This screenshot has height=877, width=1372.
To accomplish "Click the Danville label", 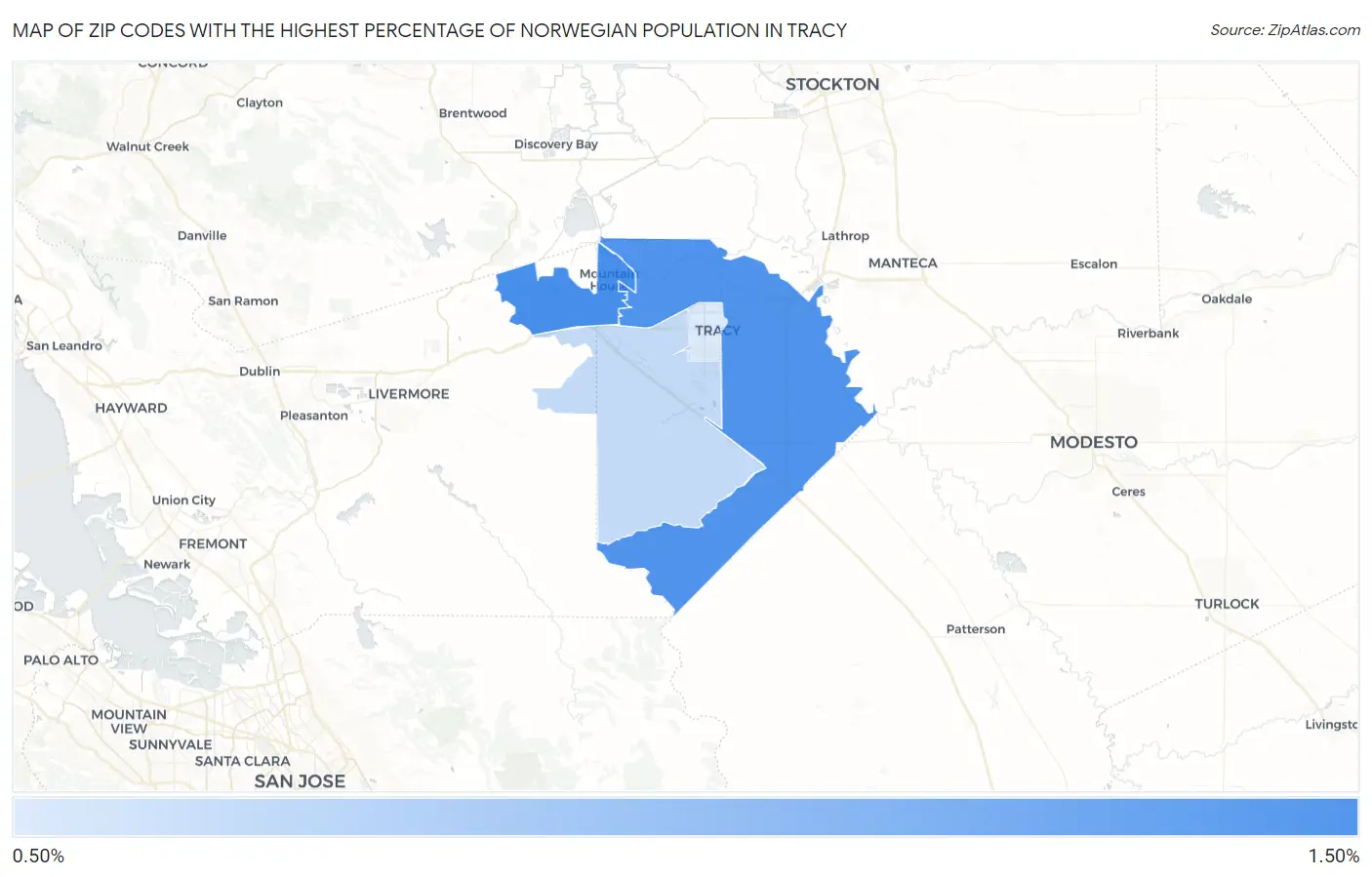I will 202,235.
